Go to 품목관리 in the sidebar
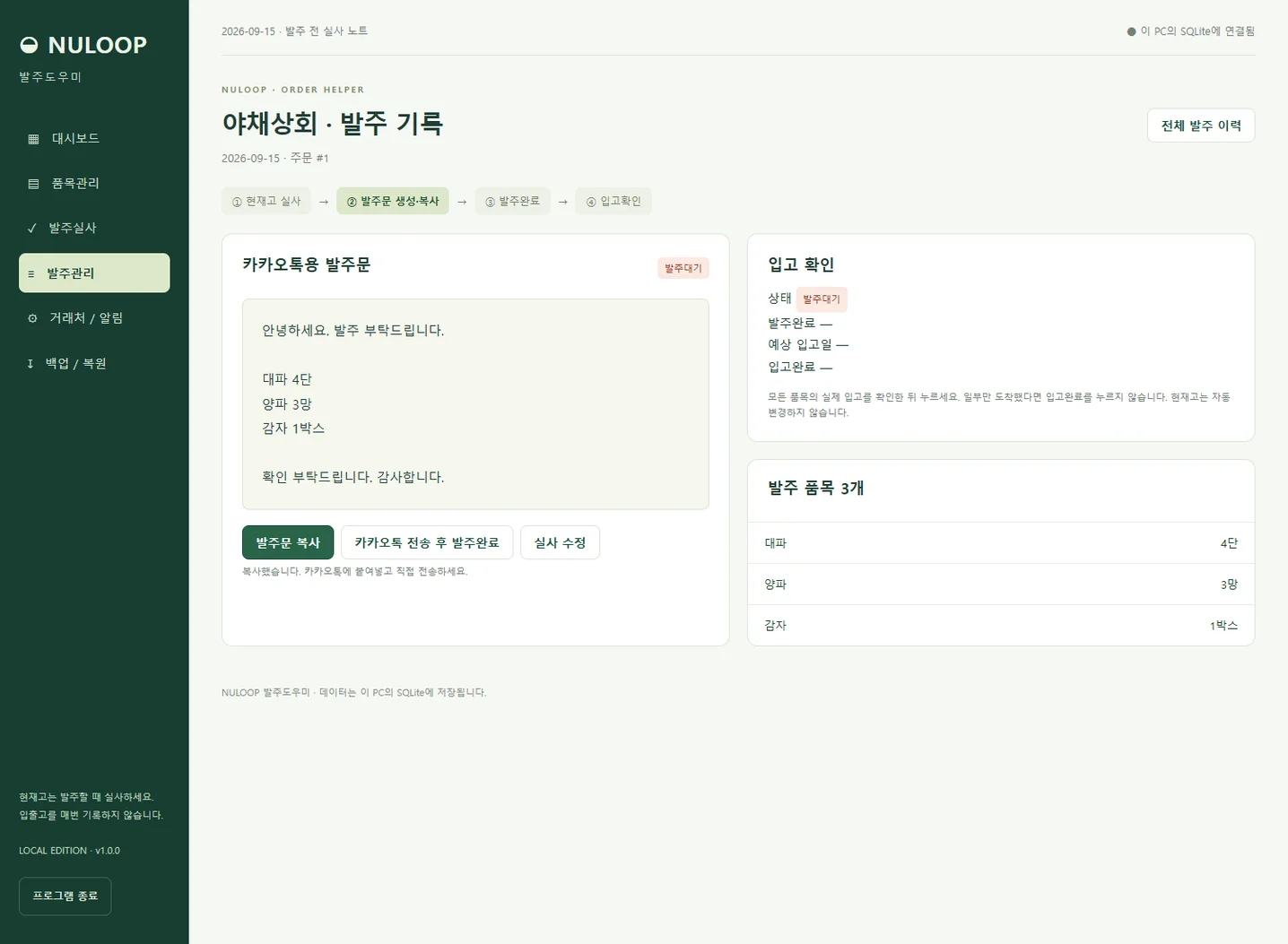Screen dimensions: 1288x944 (94, 183)
